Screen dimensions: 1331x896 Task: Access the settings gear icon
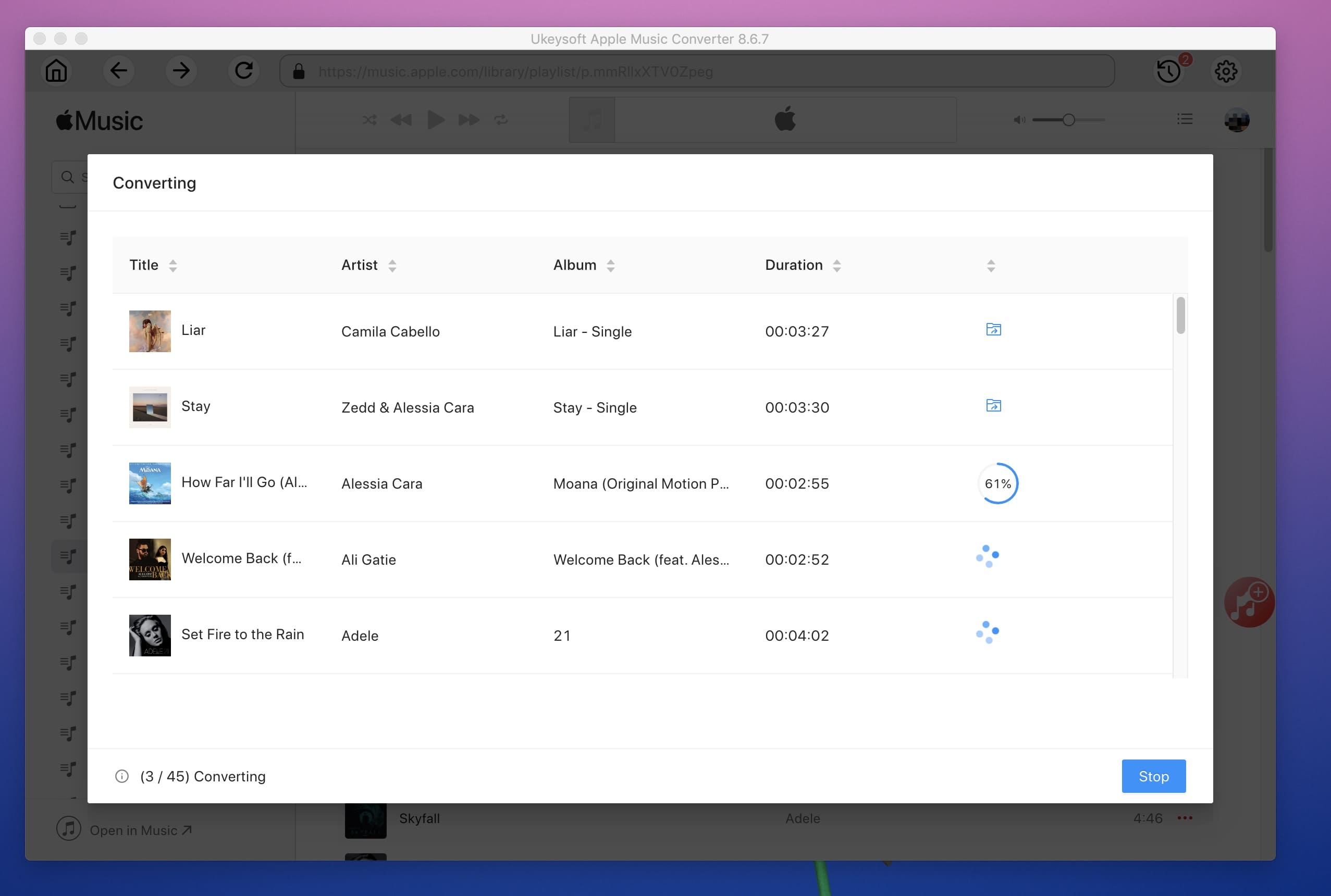(1225, 70)
